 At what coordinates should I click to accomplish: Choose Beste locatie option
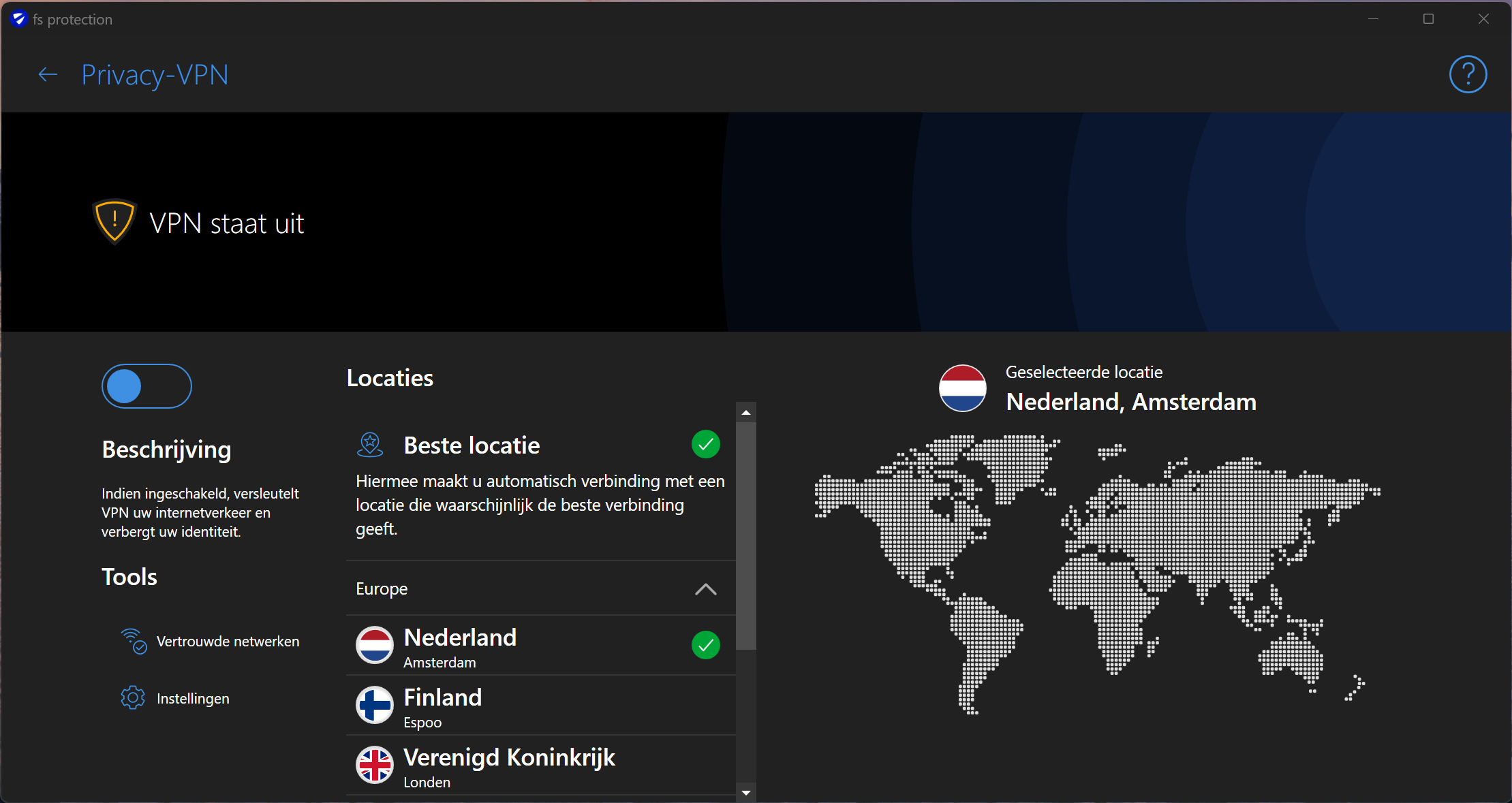coord(541,486)
